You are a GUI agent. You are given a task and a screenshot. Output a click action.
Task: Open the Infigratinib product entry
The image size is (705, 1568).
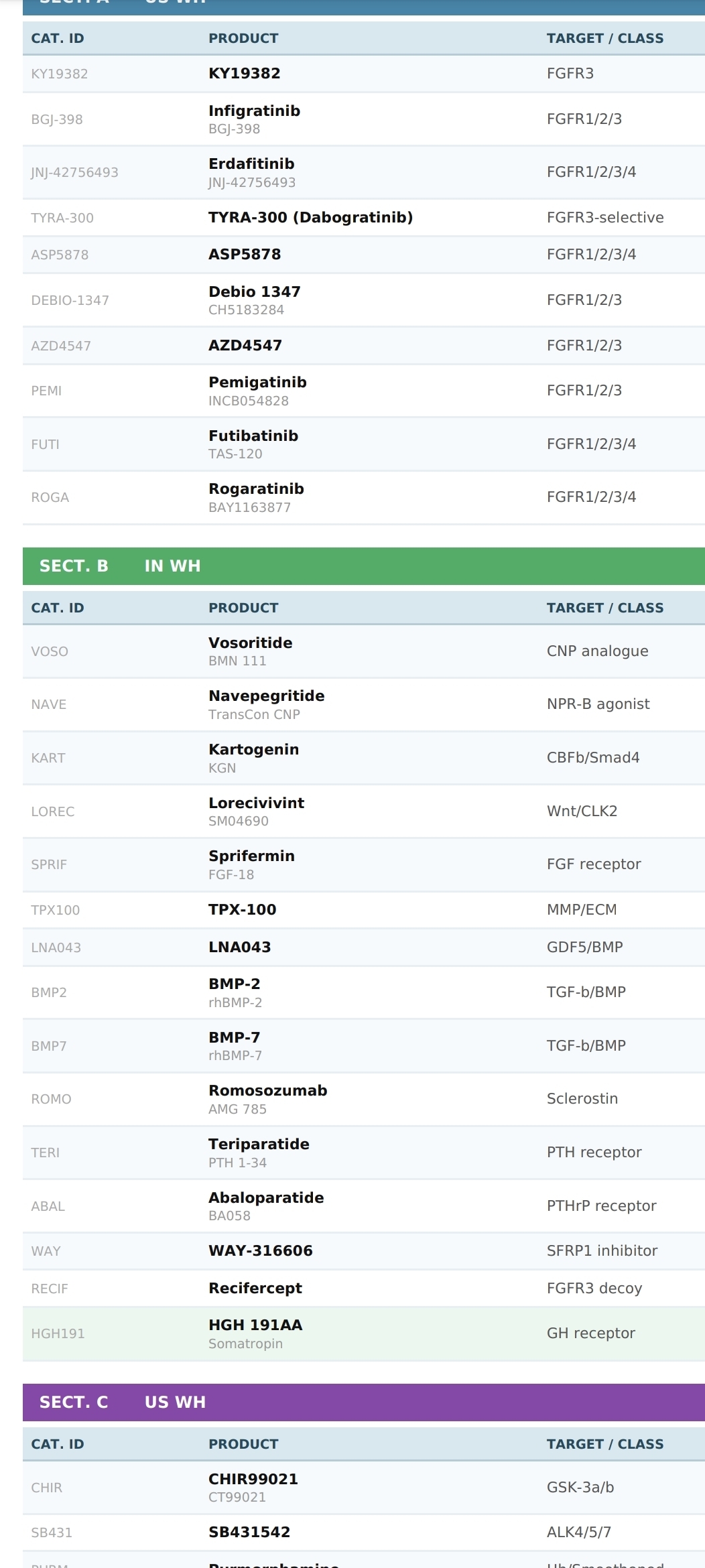pos(364,119)
